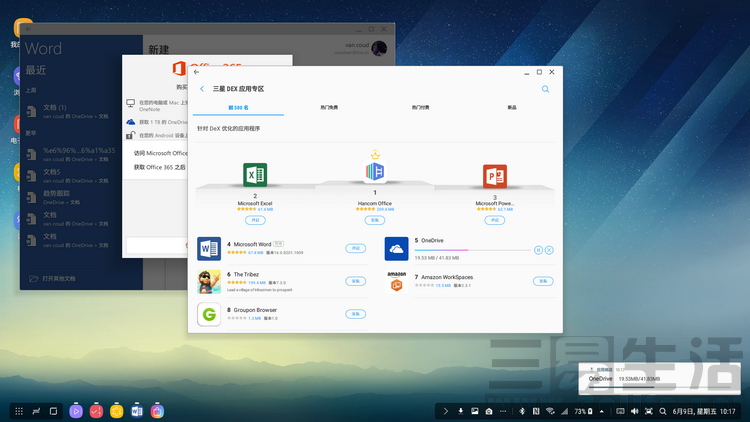Click the OneDrive download progress bar
This screenshot has height=422, width=750.
(470, 250)
